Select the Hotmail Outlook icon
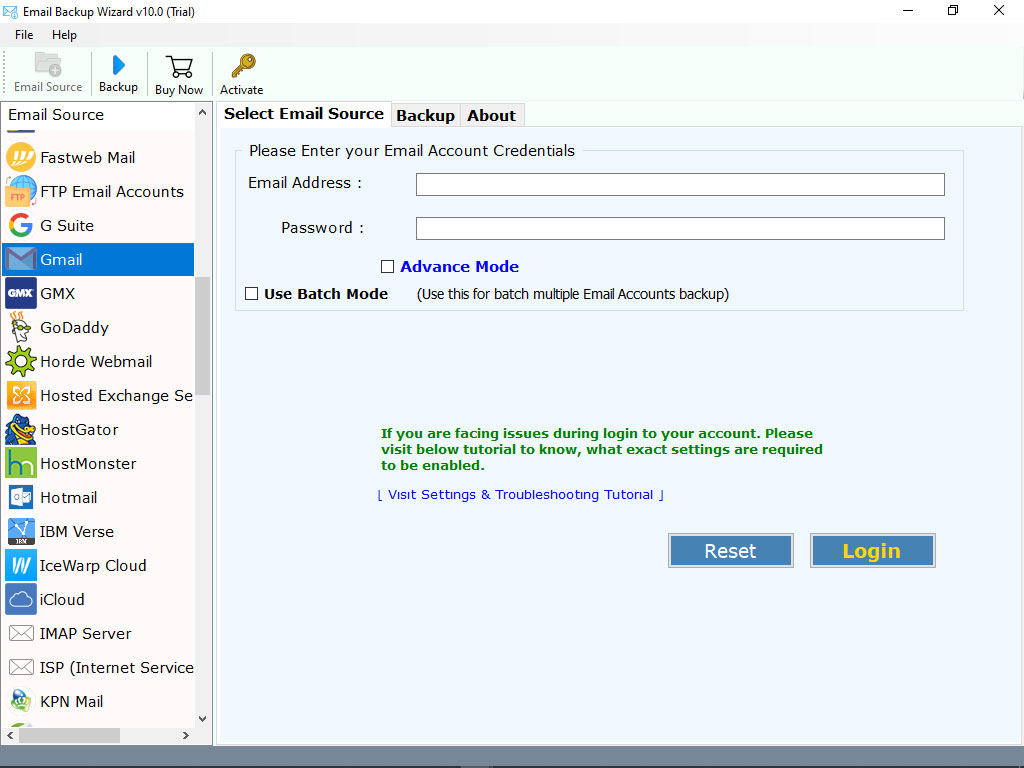1024x768 pixels. pos(21,497)
